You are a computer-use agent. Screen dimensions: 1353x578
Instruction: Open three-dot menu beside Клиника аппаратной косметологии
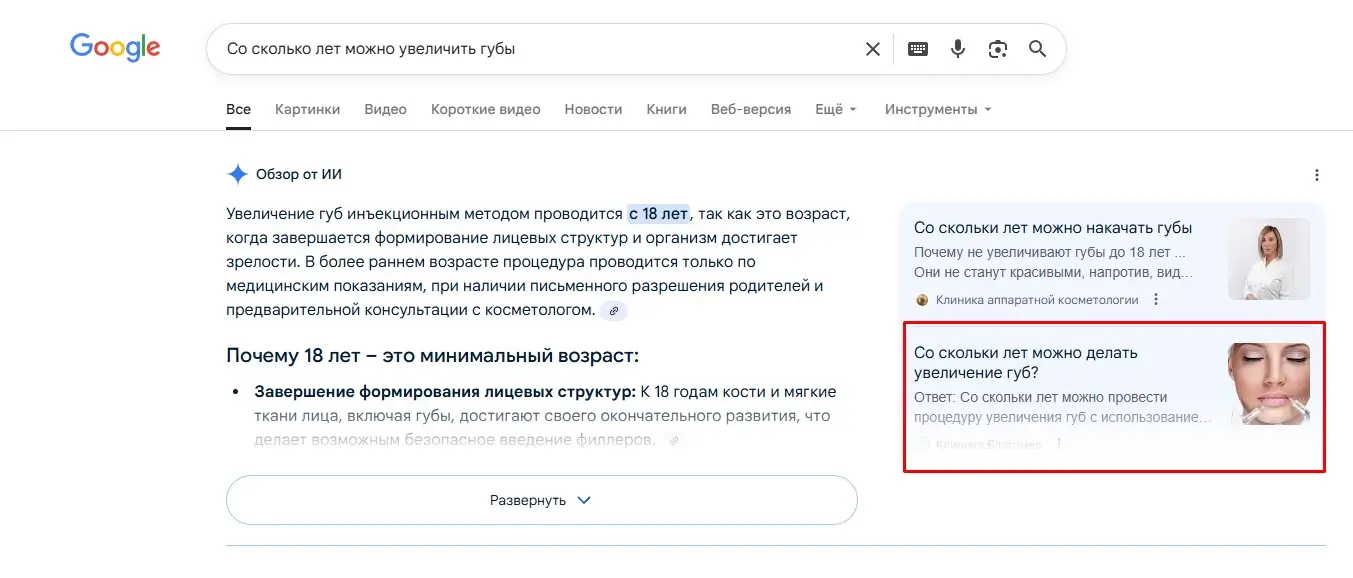click(x=1156, y=299)
